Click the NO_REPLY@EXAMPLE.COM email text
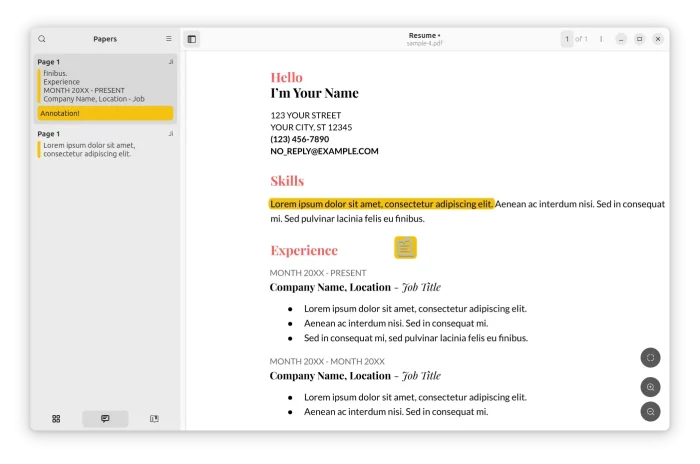 (324, 151)
